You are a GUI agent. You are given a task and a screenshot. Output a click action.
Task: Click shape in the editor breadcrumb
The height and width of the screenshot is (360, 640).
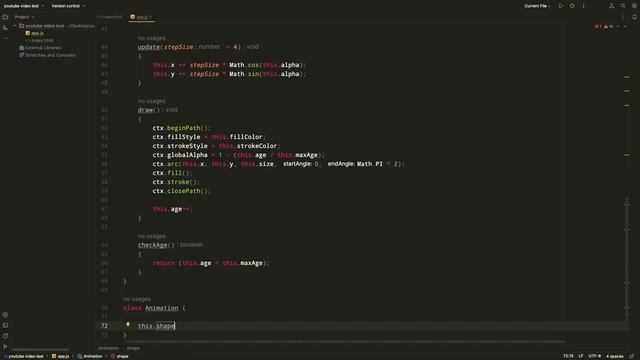[133, 348]
